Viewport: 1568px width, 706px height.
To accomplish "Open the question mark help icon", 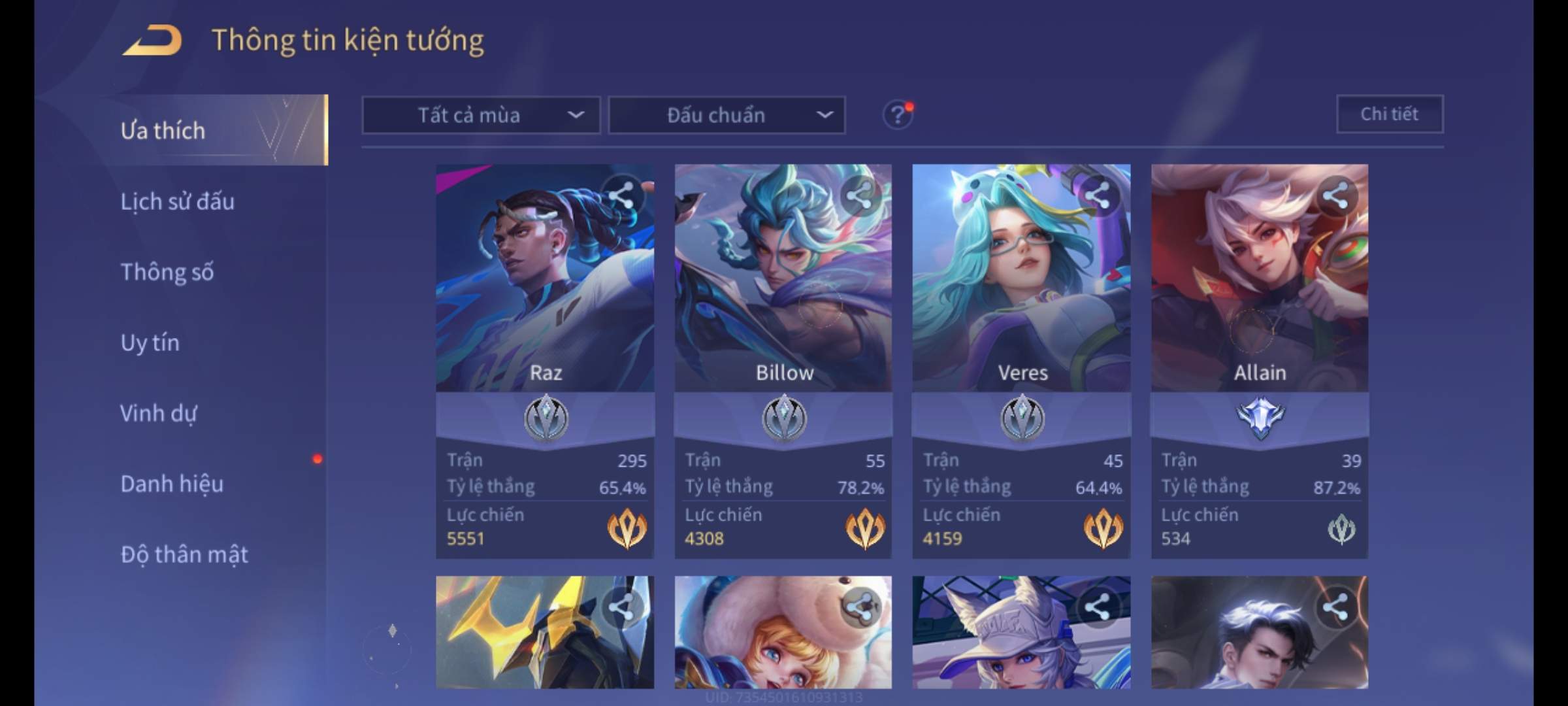I will click(x=898, y=115).
